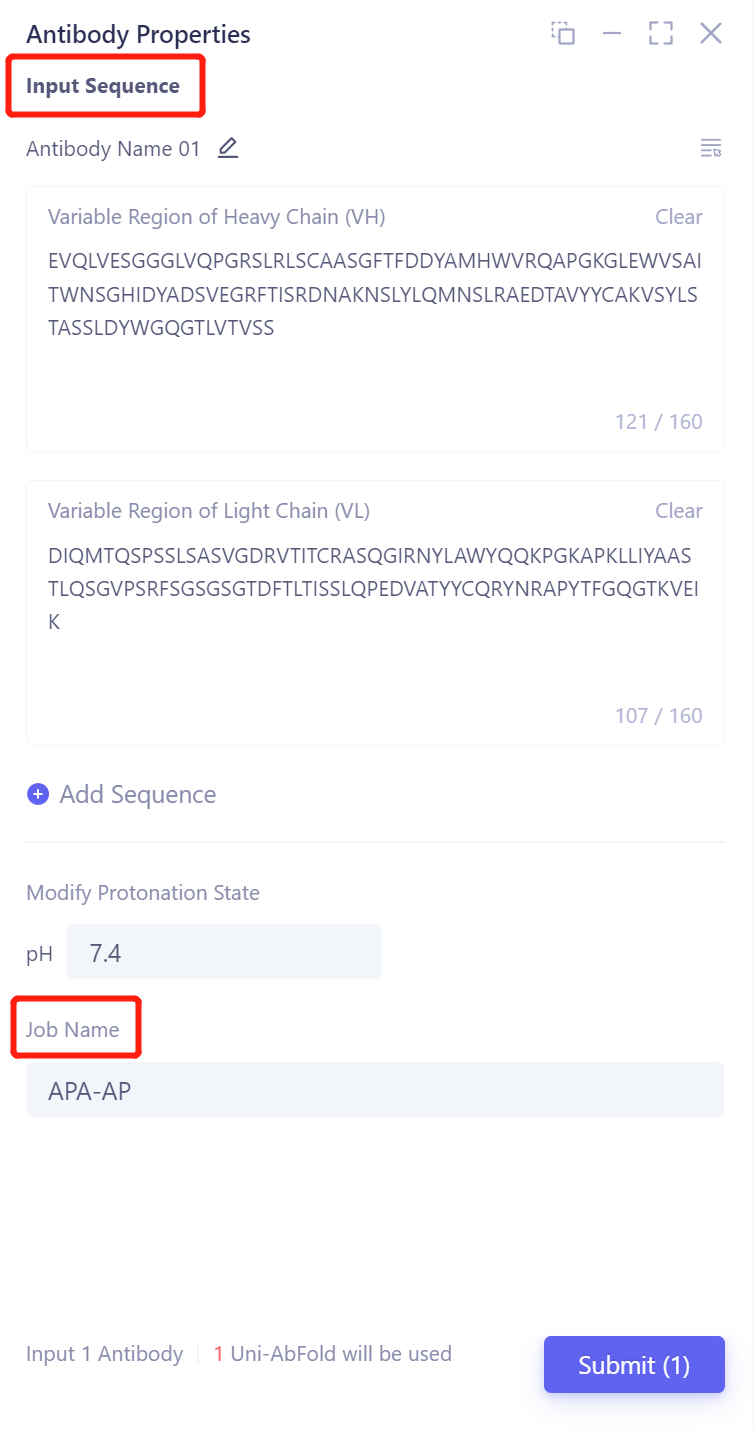Minimize the Antibody Properties panel
The height and width of the screenshot is (1430, 754).
pyautogui.click(x=612, y=33)
